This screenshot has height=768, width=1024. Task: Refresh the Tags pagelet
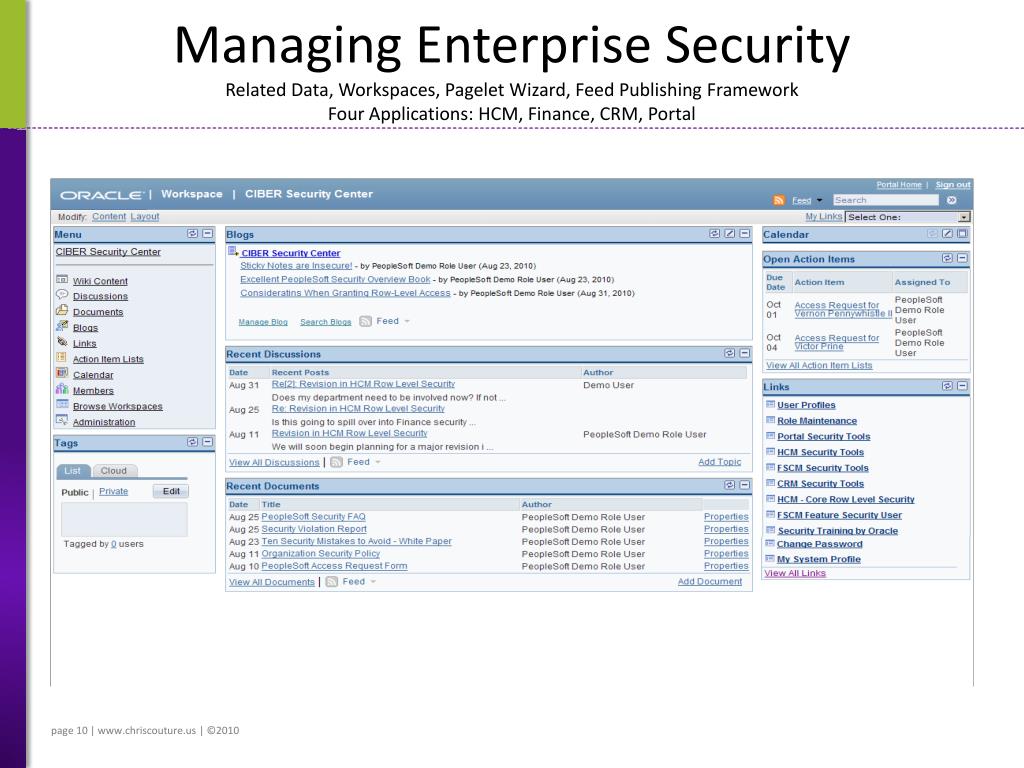coord(193,442)
